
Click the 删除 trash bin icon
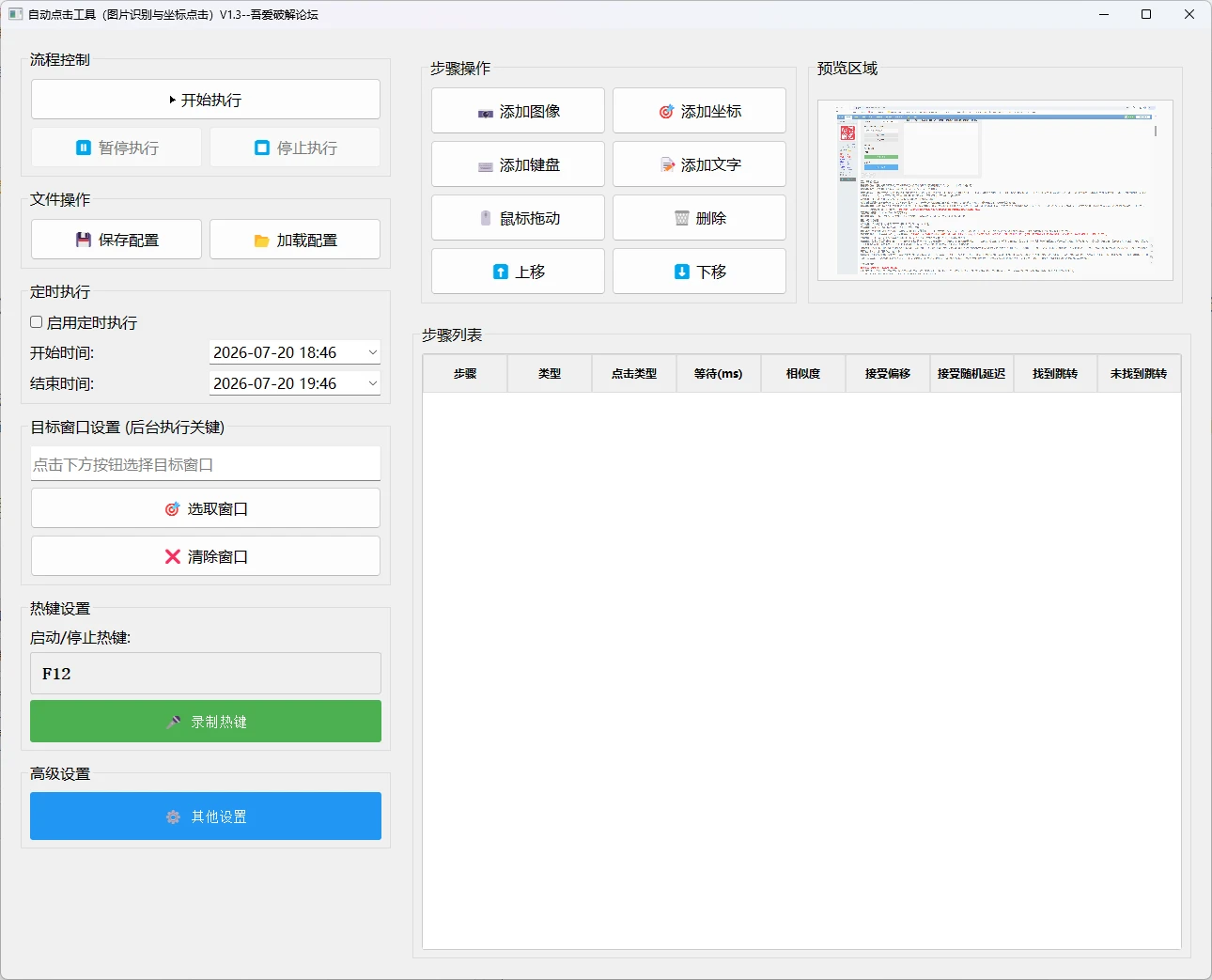coord(682,218)
